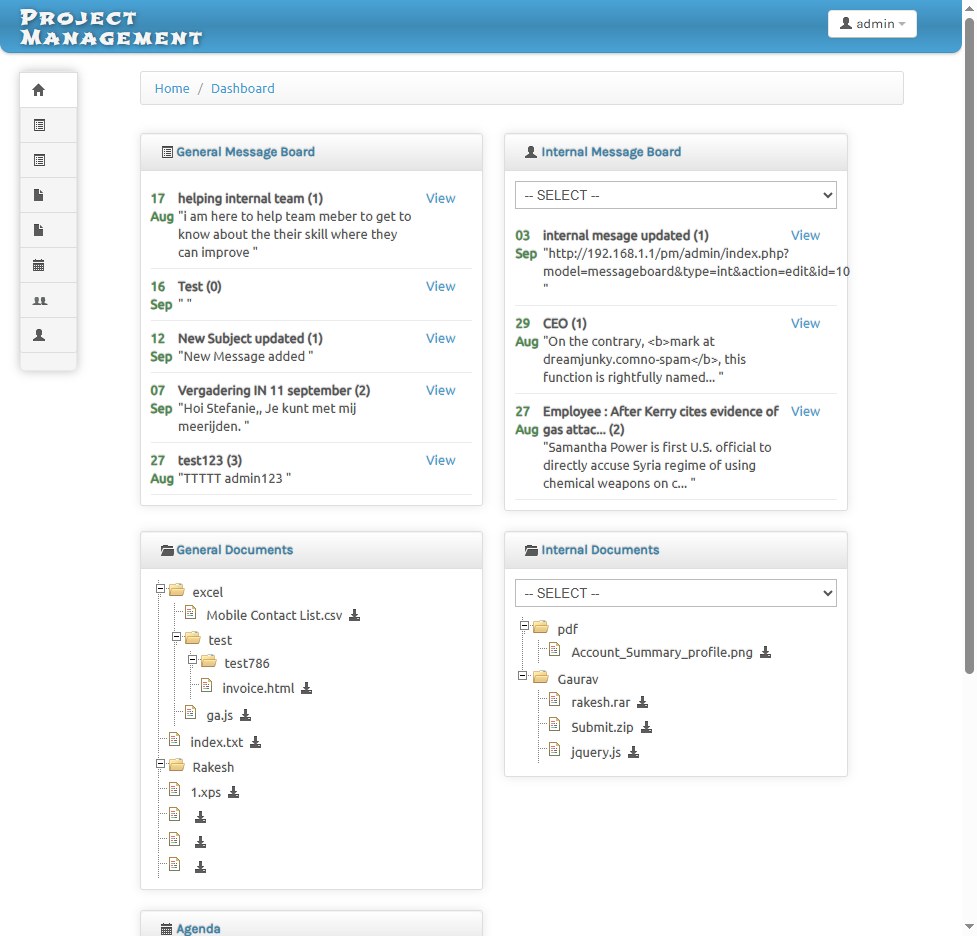The width and height of the screenshot is (977, 936).
Task: Collapse the test folder node
Action: 176,637
